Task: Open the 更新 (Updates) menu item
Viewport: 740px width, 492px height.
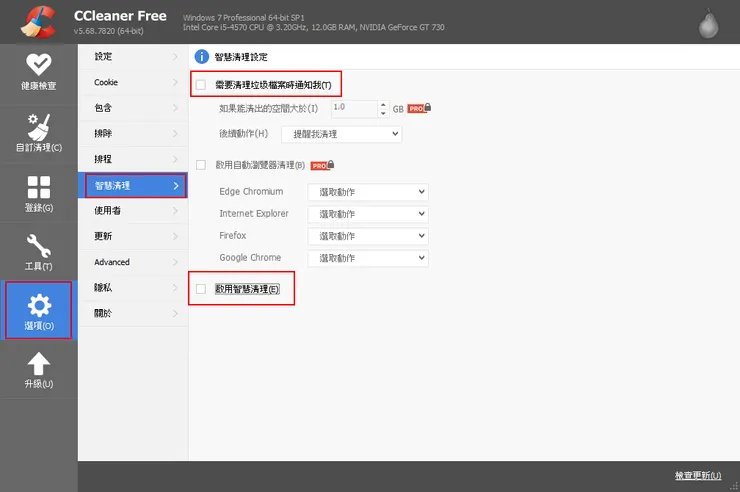Action: click(x=133, y=236)
